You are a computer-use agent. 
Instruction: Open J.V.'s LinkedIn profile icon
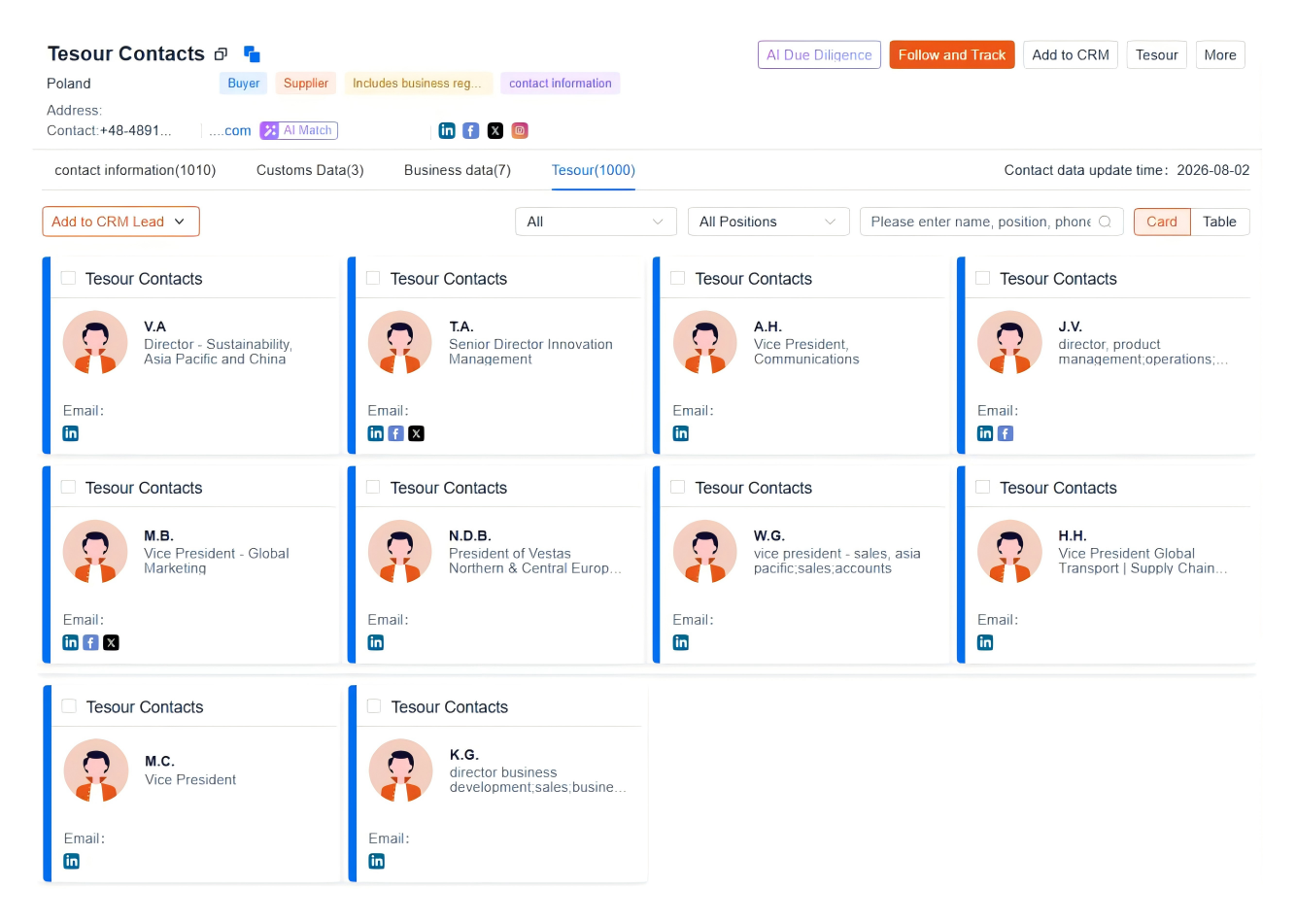985,433
